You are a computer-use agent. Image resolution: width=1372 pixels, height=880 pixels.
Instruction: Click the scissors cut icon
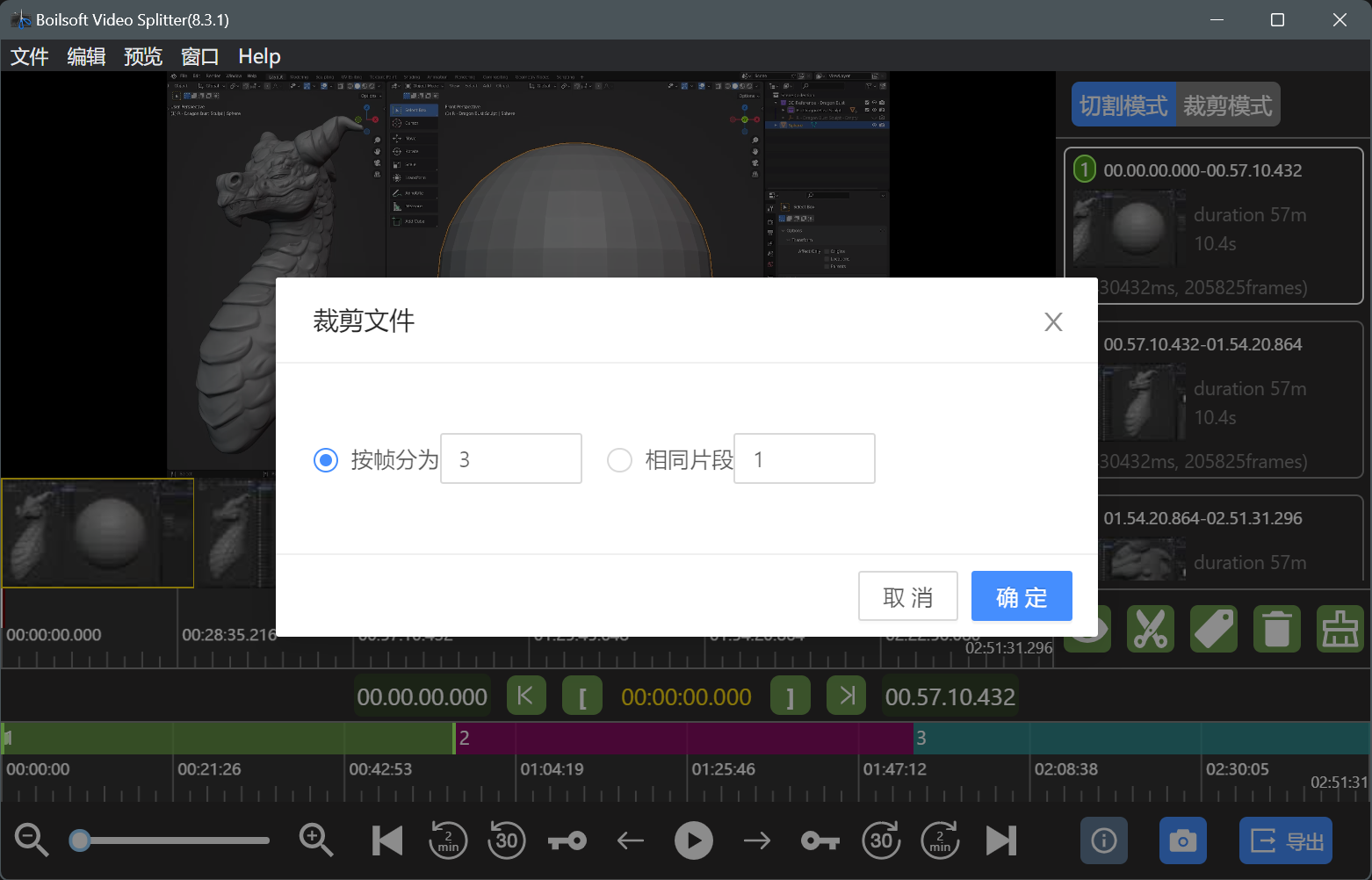click(x=1151, y=629)
